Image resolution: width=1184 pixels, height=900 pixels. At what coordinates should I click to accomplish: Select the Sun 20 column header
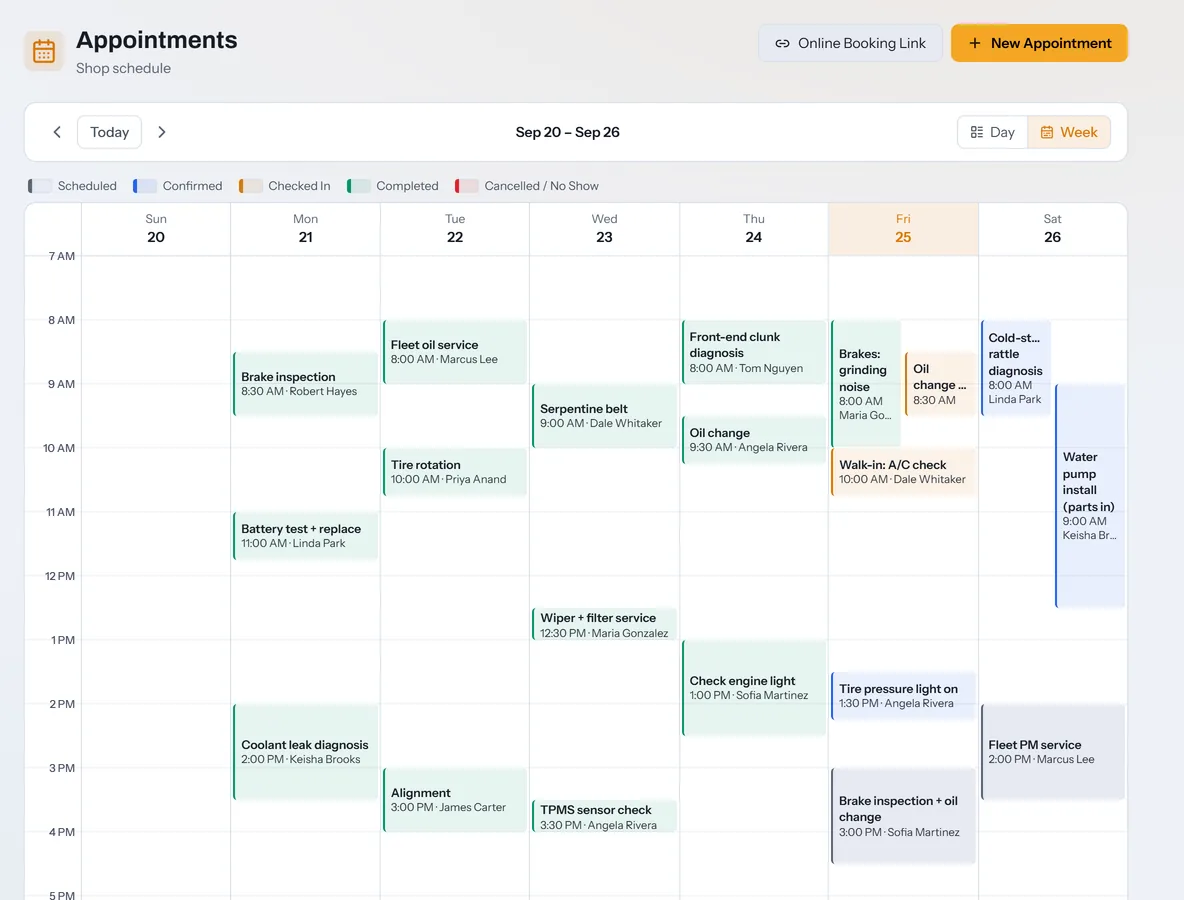pyautogui.click(x=156, y=229)
